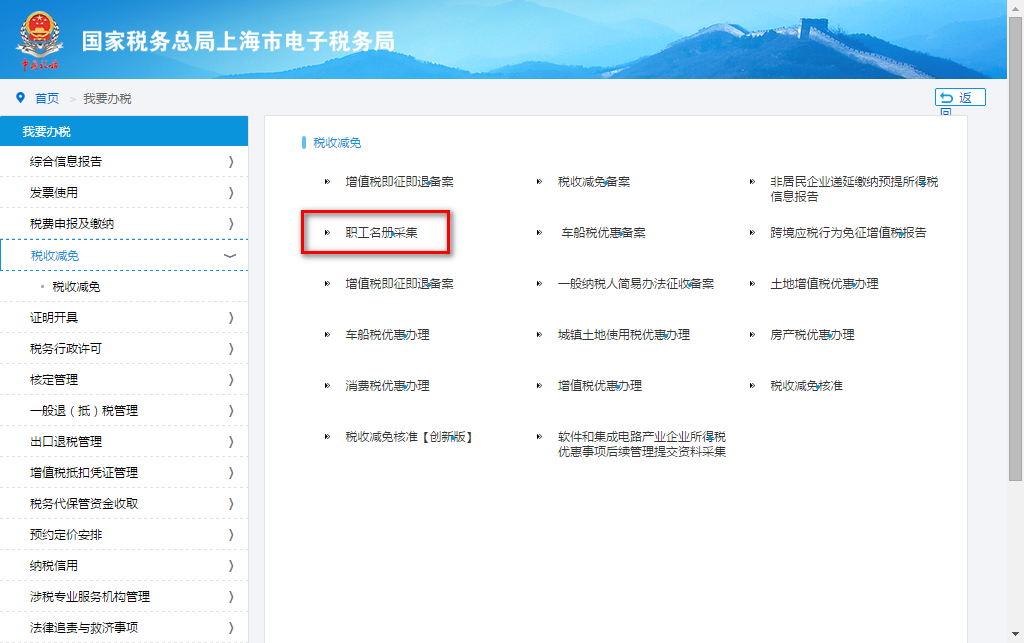Click the small square icon below the 返回 button
This screenshot has height=643, width=1024.
tap(948, 111)
